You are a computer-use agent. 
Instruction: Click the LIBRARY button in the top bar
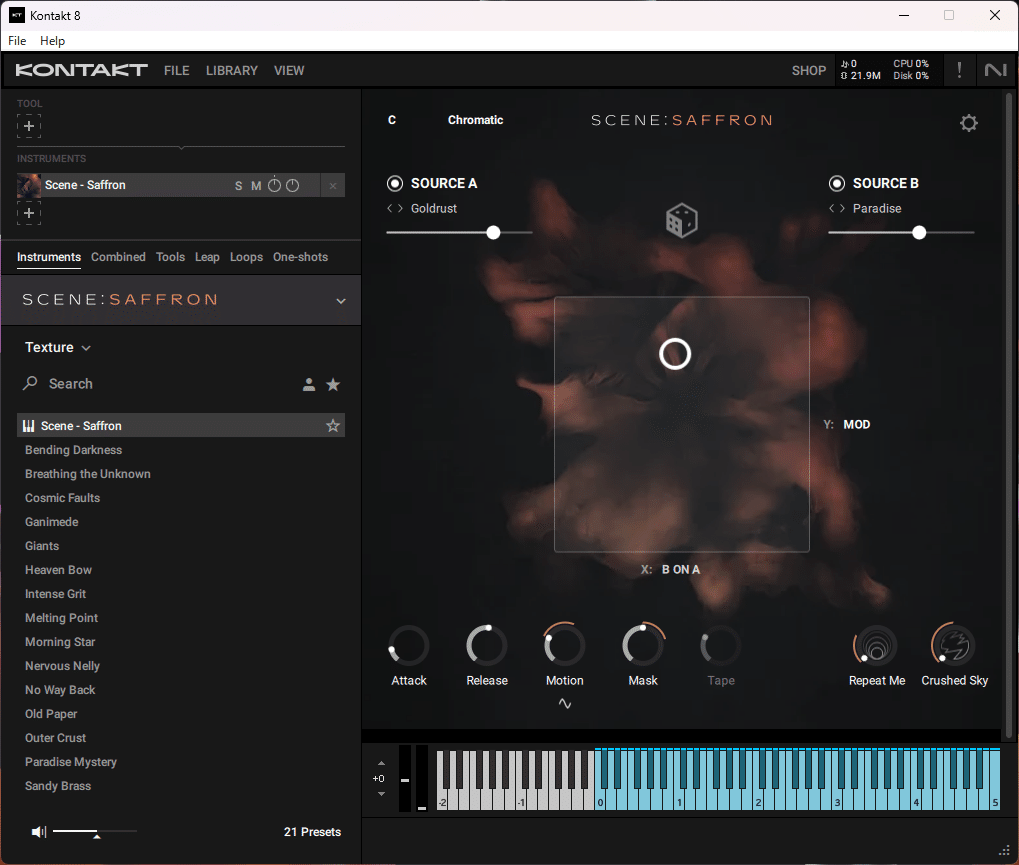[231, 70]
